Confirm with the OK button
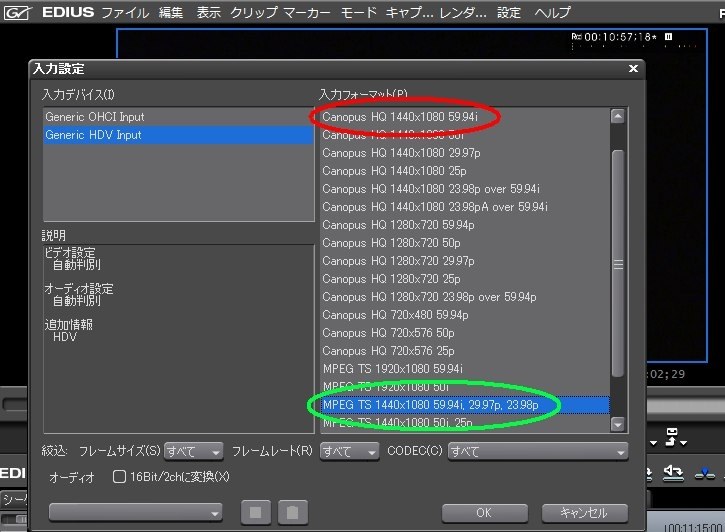This screenshot has height=532, width=725. (x=484, y=513)
